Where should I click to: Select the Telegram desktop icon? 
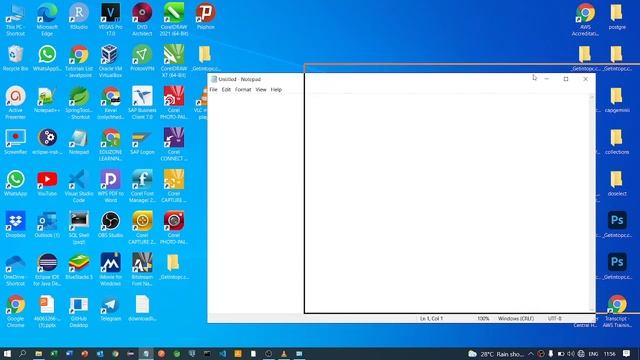point(111,308)
